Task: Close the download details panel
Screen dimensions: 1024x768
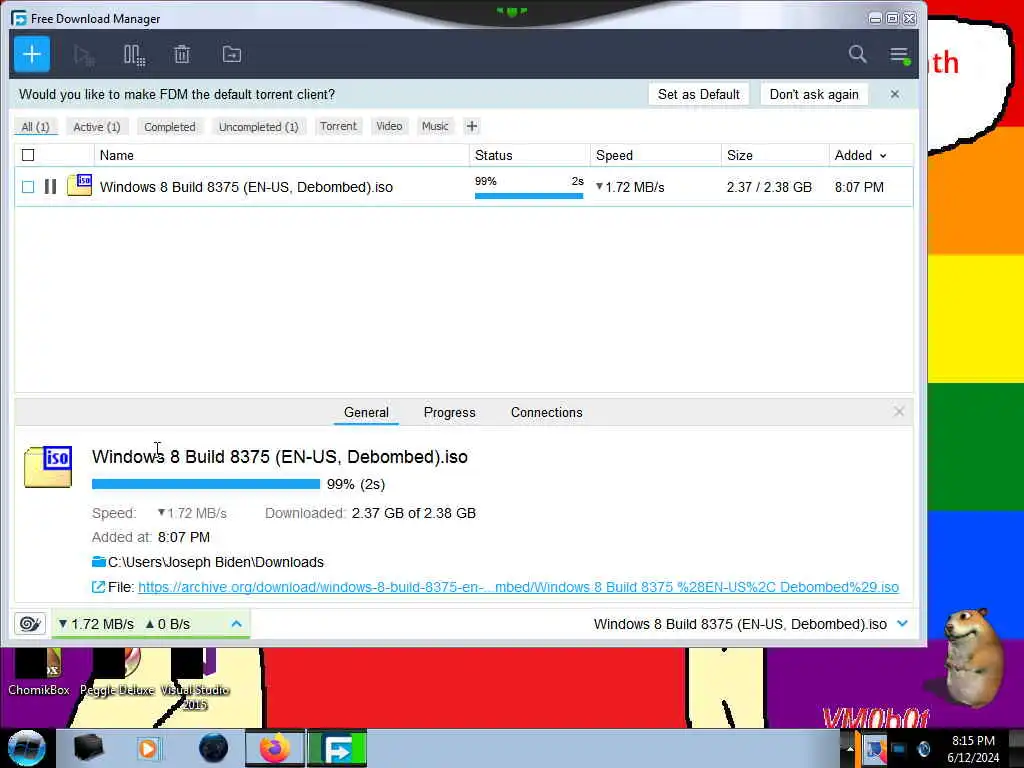Action: pos(899,411)
